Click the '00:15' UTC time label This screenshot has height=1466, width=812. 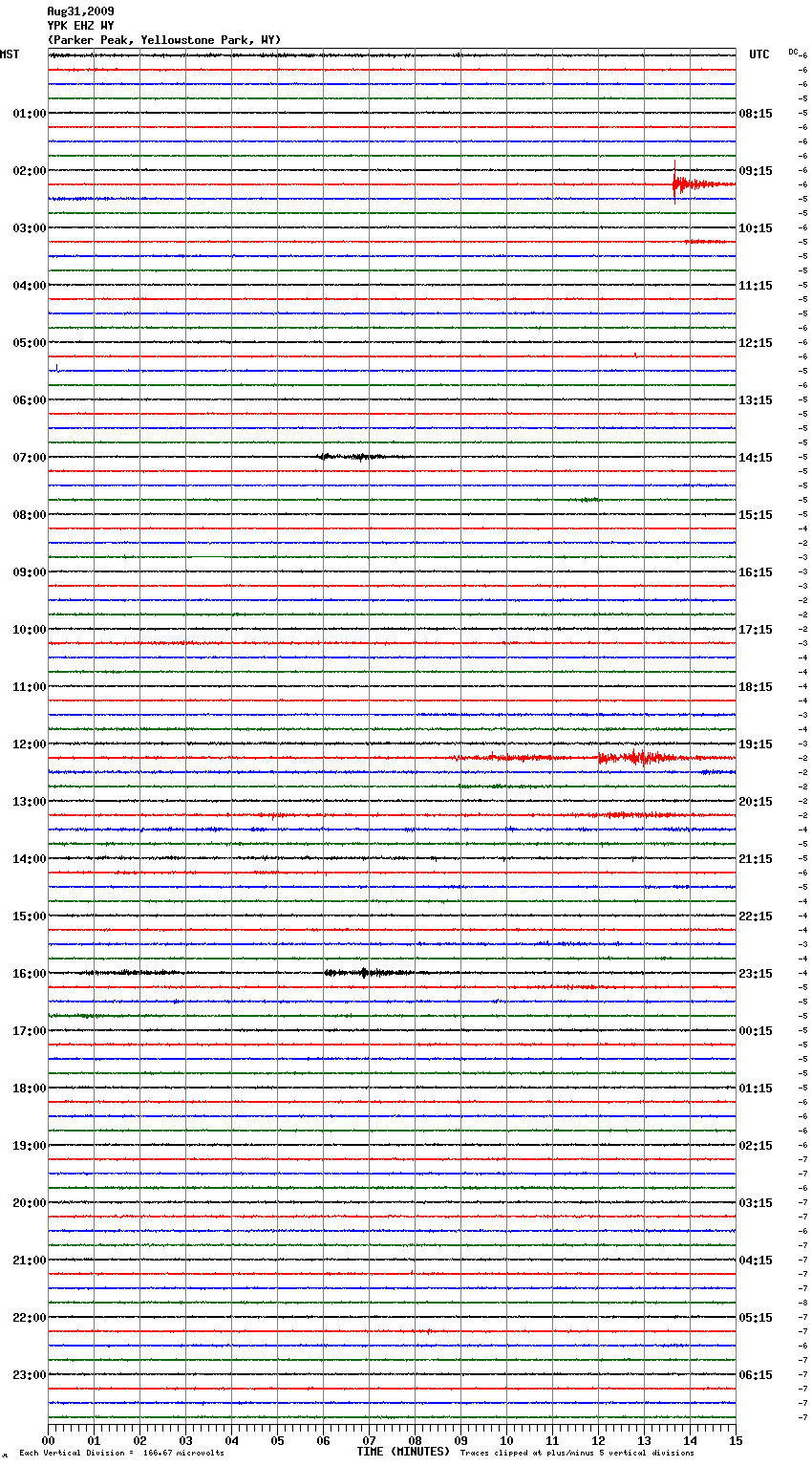pos(756,1031)
